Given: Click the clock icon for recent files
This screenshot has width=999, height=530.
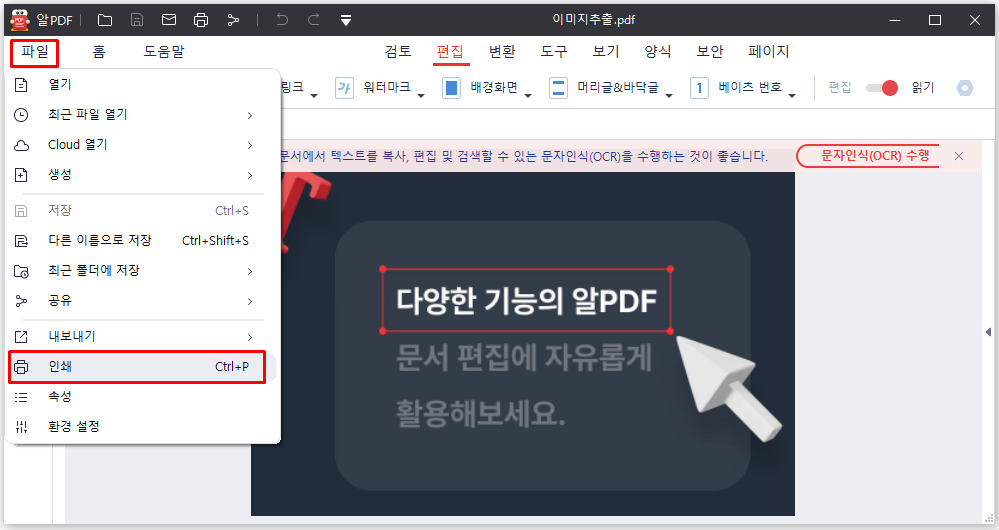Looking at the screenshot, I should (x=21, y=115).
